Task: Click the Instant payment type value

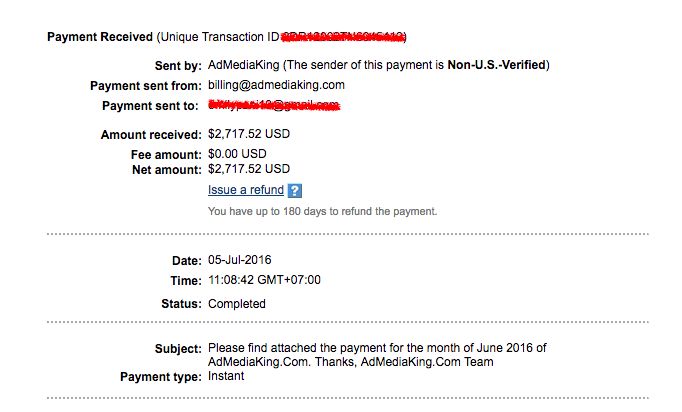Action: point(226,376)
